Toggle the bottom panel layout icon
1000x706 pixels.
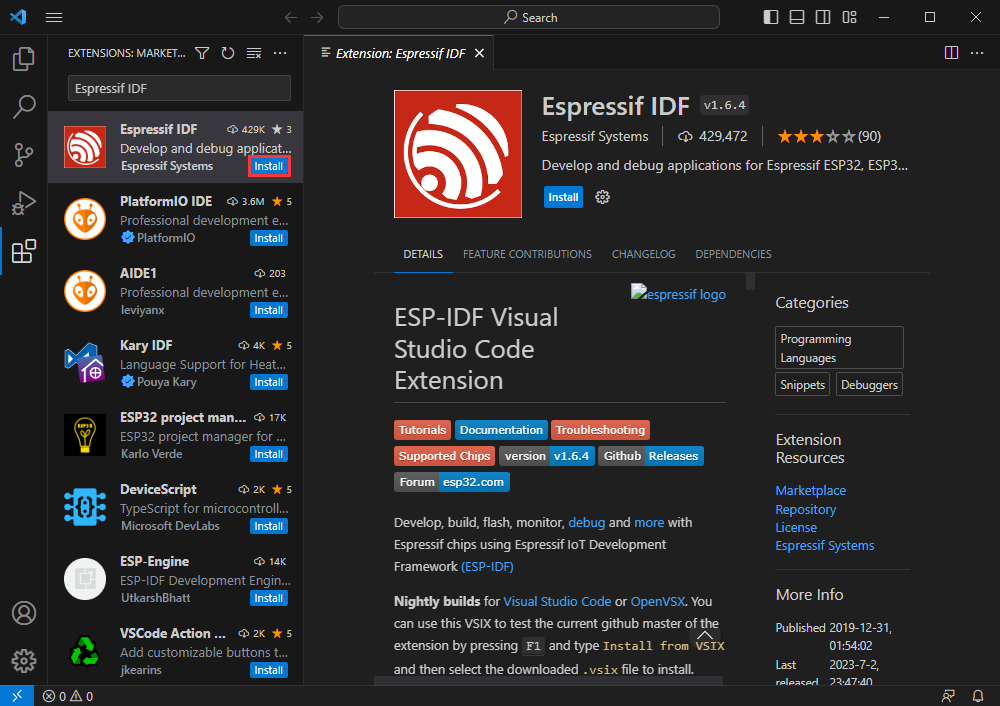pyautogui.click(x=797, y=17)
